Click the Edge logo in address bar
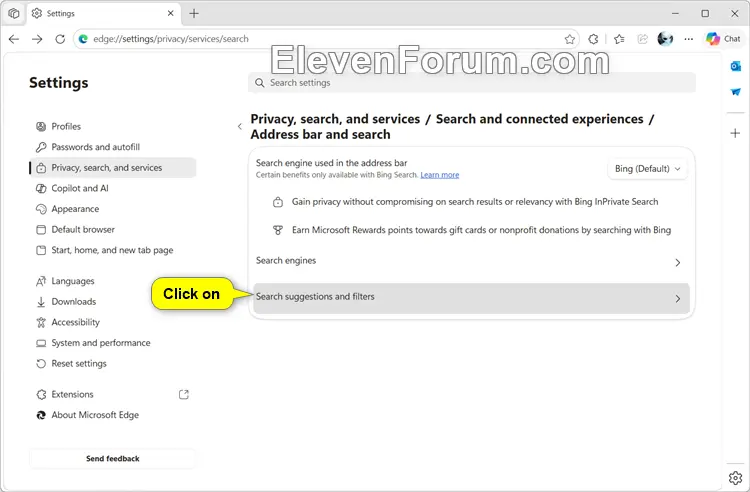The width and height of the screenshot is (750, 492). (x=83, y=39)
